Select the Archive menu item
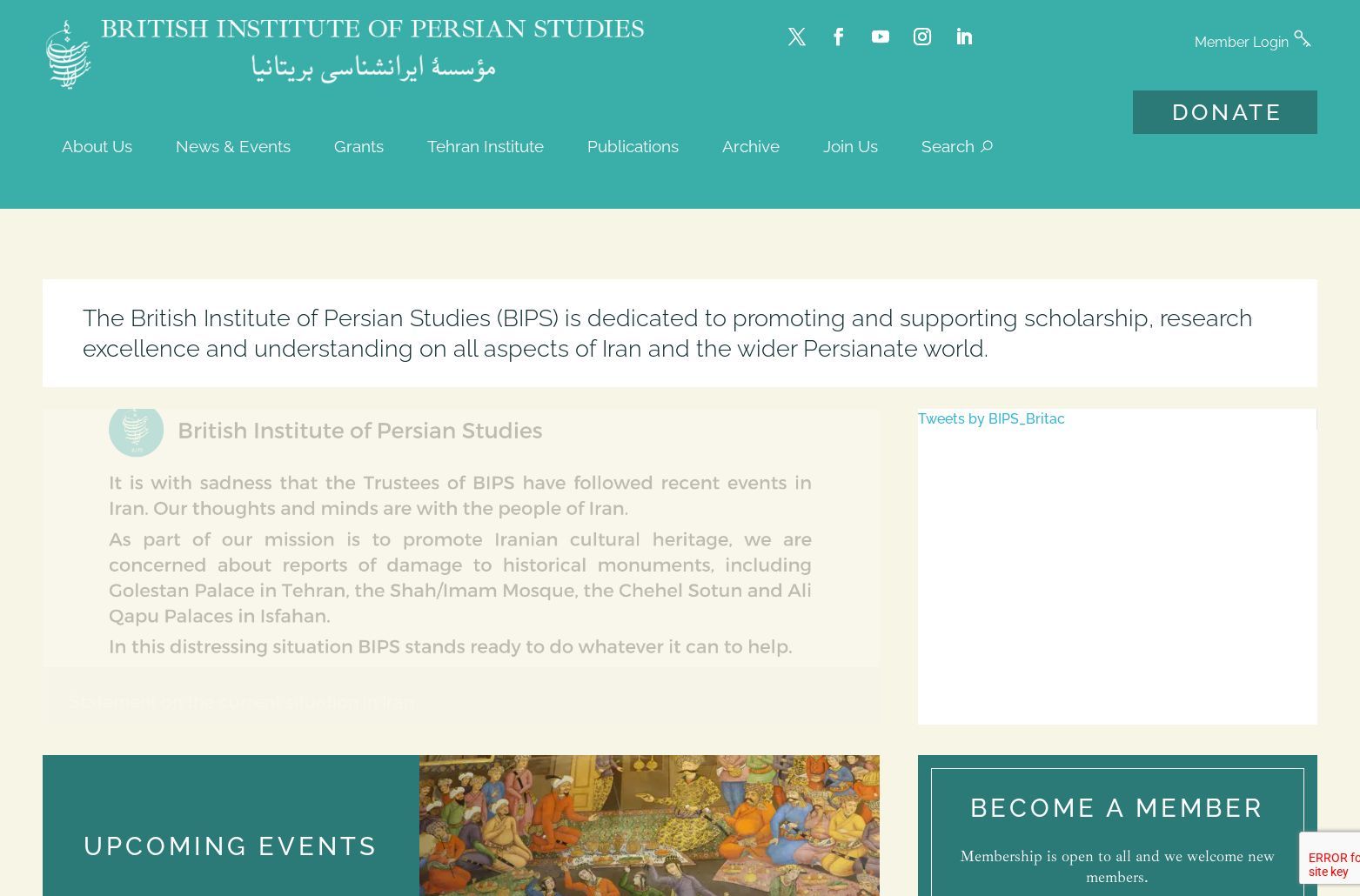 pyautogui.click(x=750, y=146)
